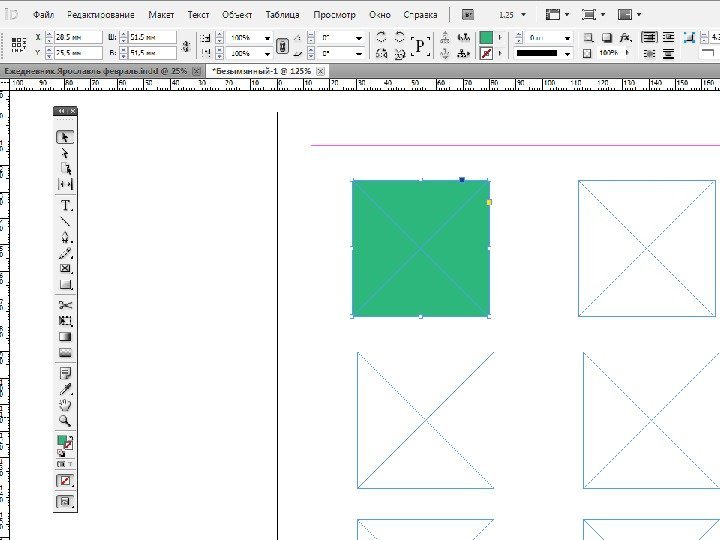This screenshot has height=540, width=720.
Task: Open scale X percentage dropdown
Action: tap(267, 38)
